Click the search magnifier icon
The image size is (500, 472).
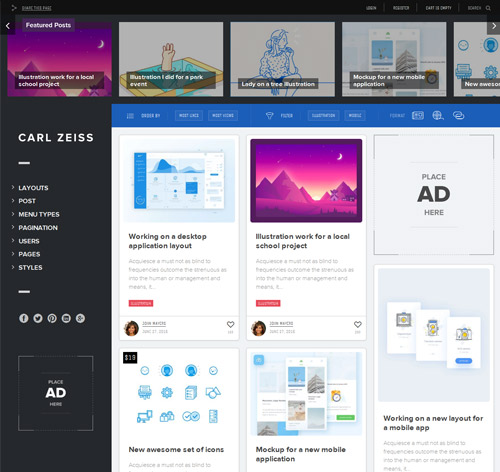click(488, 8)
